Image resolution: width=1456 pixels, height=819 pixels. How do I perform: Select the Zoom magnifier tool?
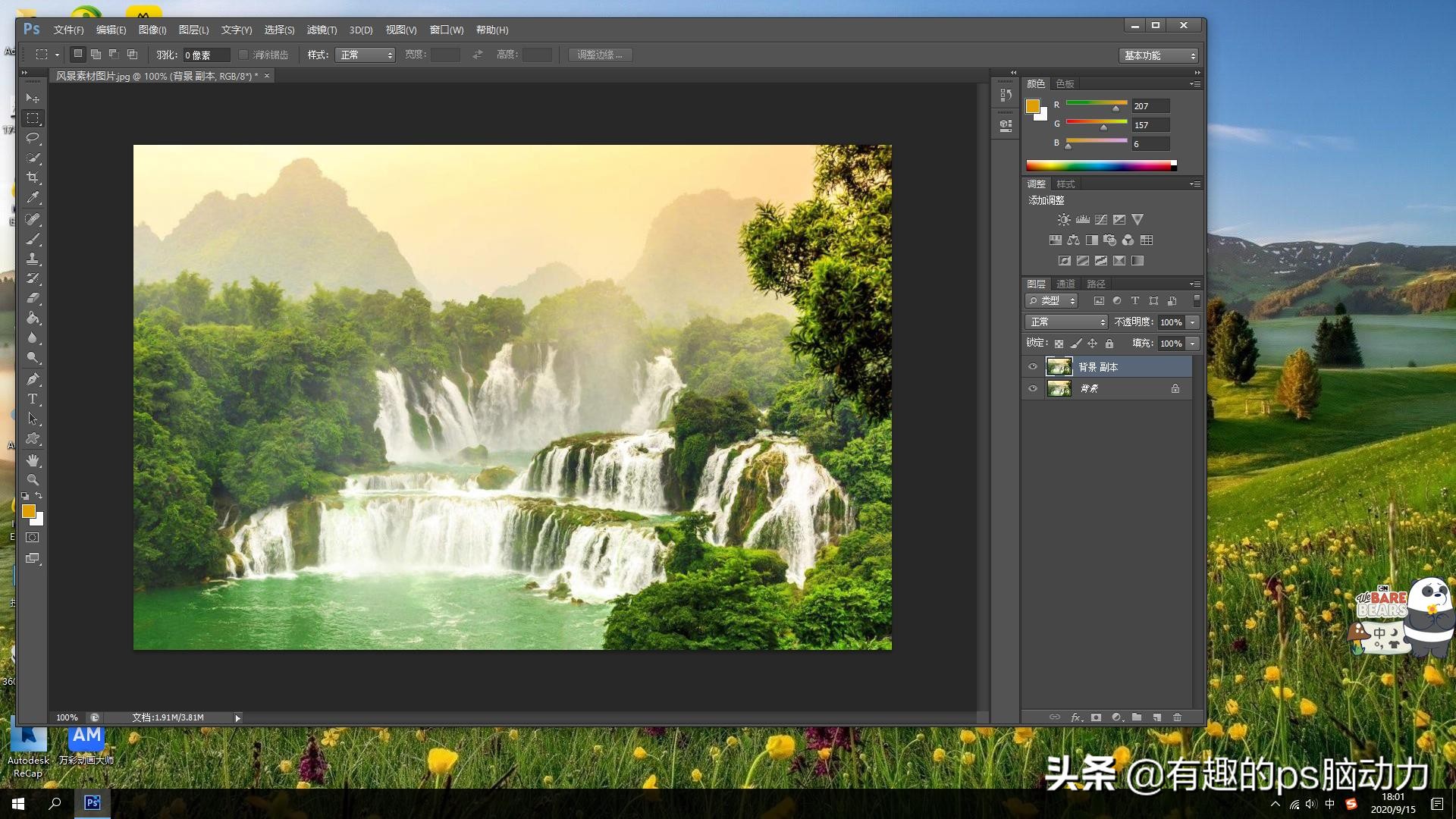coord(33,480)
